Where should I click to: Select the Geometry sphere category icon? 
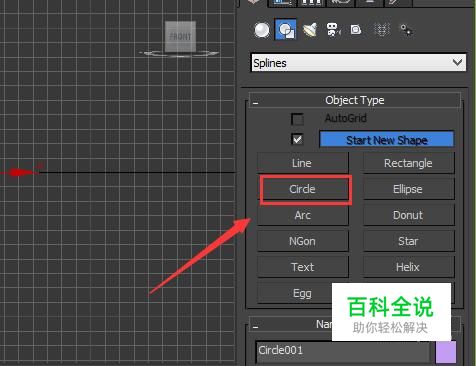(262, 30)
